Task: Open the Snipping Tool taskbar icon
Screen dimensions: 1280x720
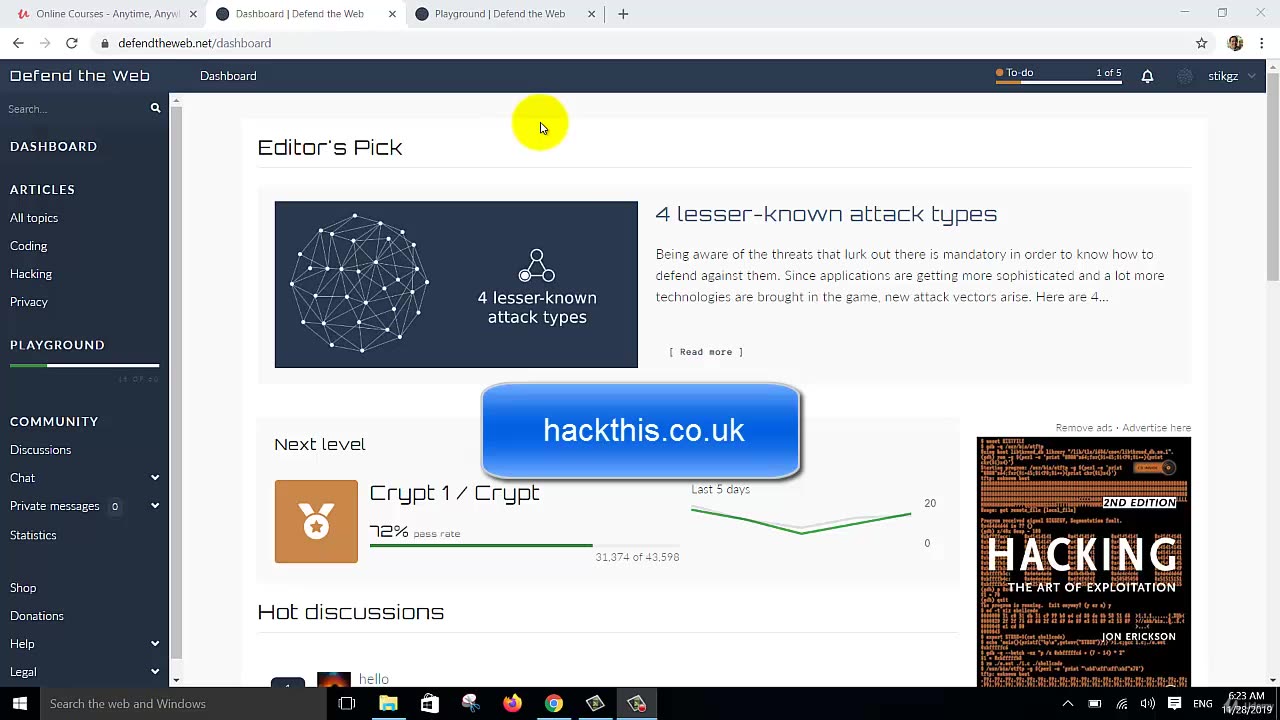Action: [471, 704]
